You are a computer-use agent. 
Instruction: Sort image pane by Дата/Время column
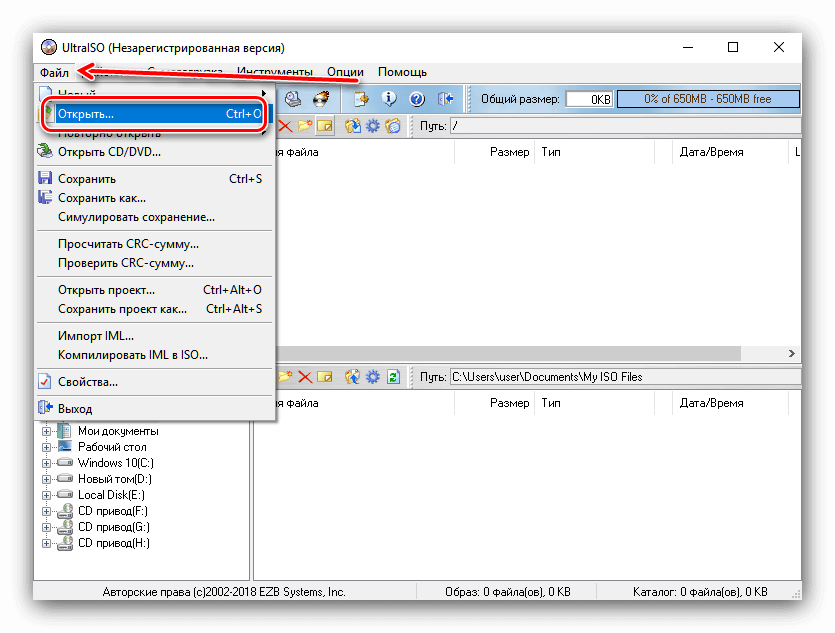pyautogui.click(x=730, y=152)
